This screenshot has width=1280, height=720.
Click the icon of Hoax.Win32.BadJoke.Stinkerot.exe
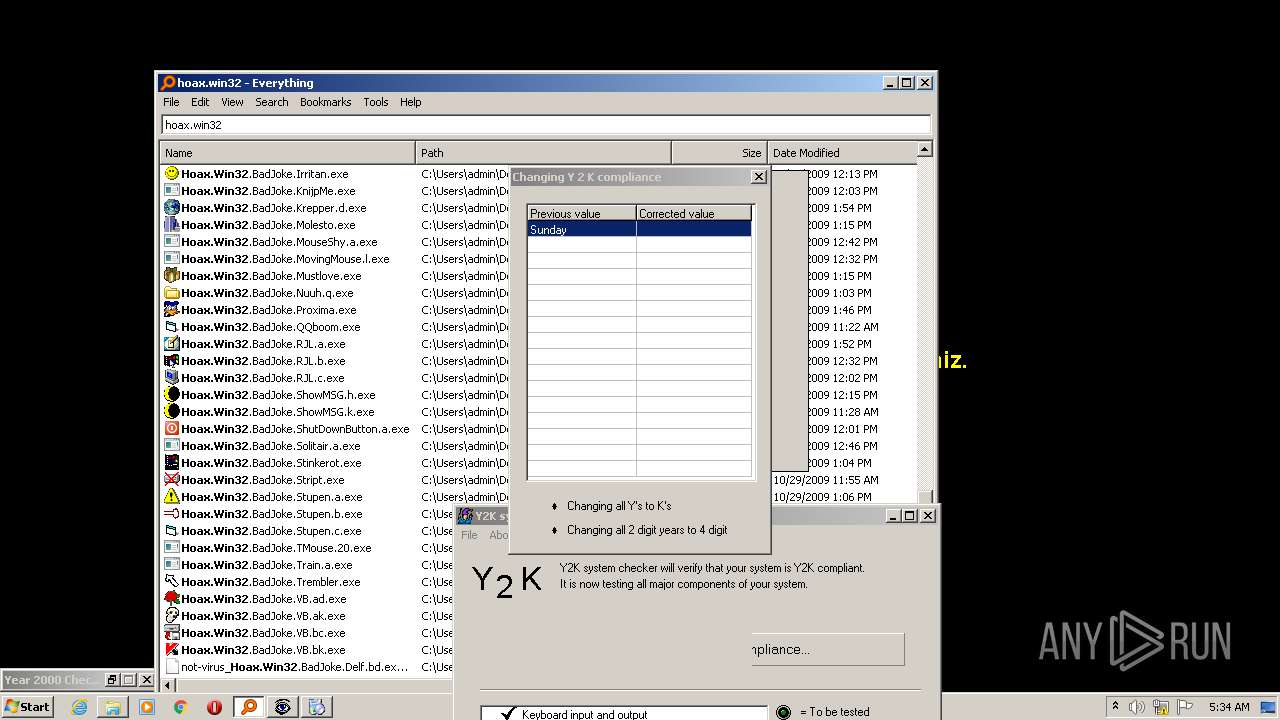(x=172, y=463)
